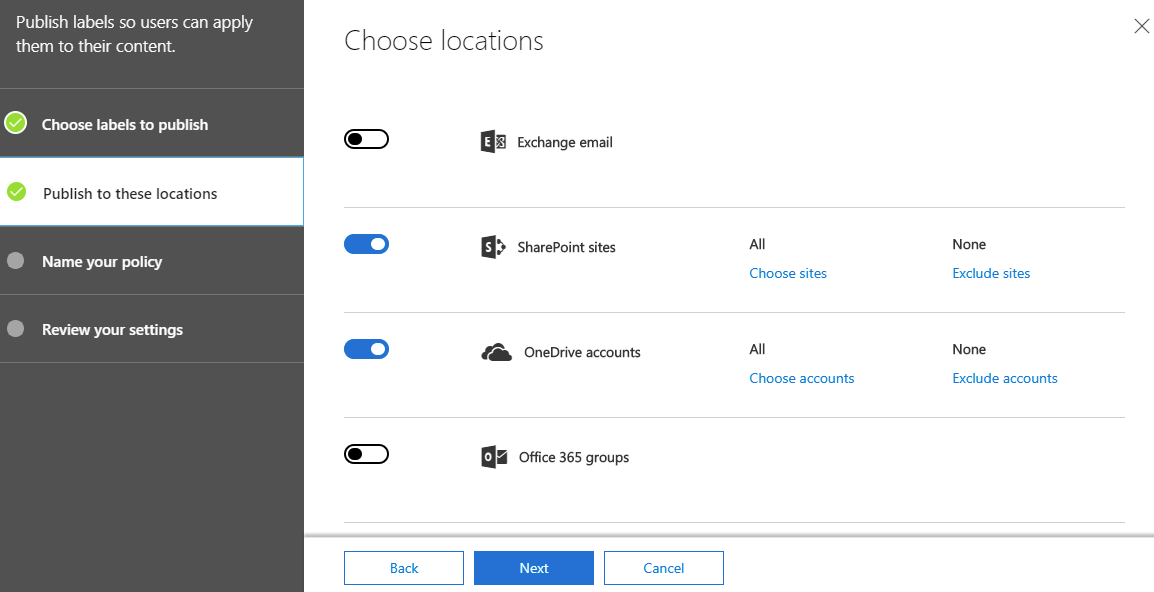Image resolution: width=1154 pixels, height=592 pixels.
Task: Jump to Review your settings step
Action: pyautogui.click(x=152, y=328)
